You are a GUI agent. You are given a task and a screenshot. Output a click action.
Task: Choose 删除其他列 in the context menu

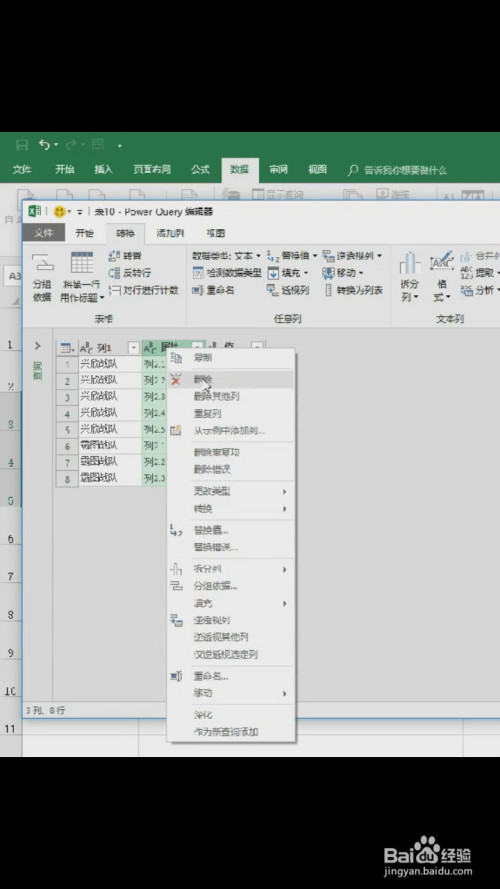coord(231,396)
